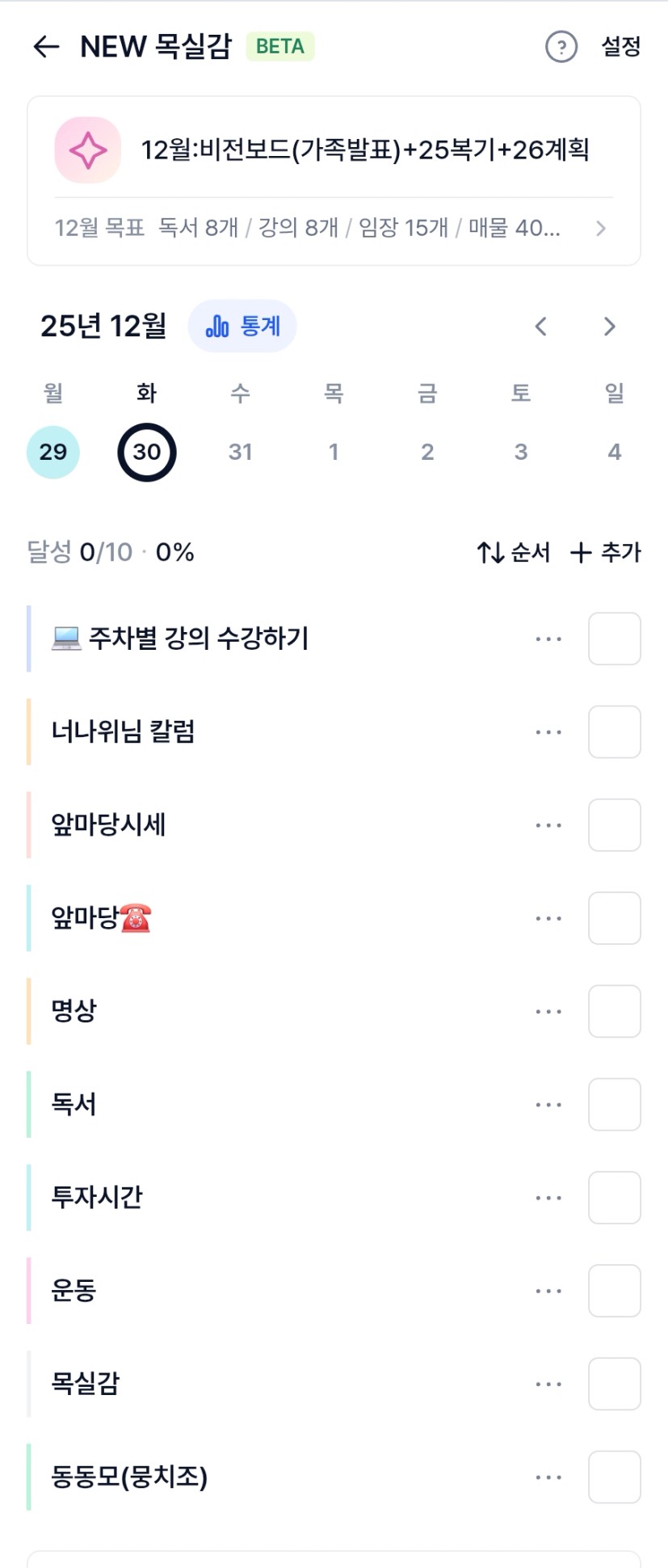Tap the 순서 reorder arrows button
Viewport: 668px width, 1568px height.
pos(513,553)
